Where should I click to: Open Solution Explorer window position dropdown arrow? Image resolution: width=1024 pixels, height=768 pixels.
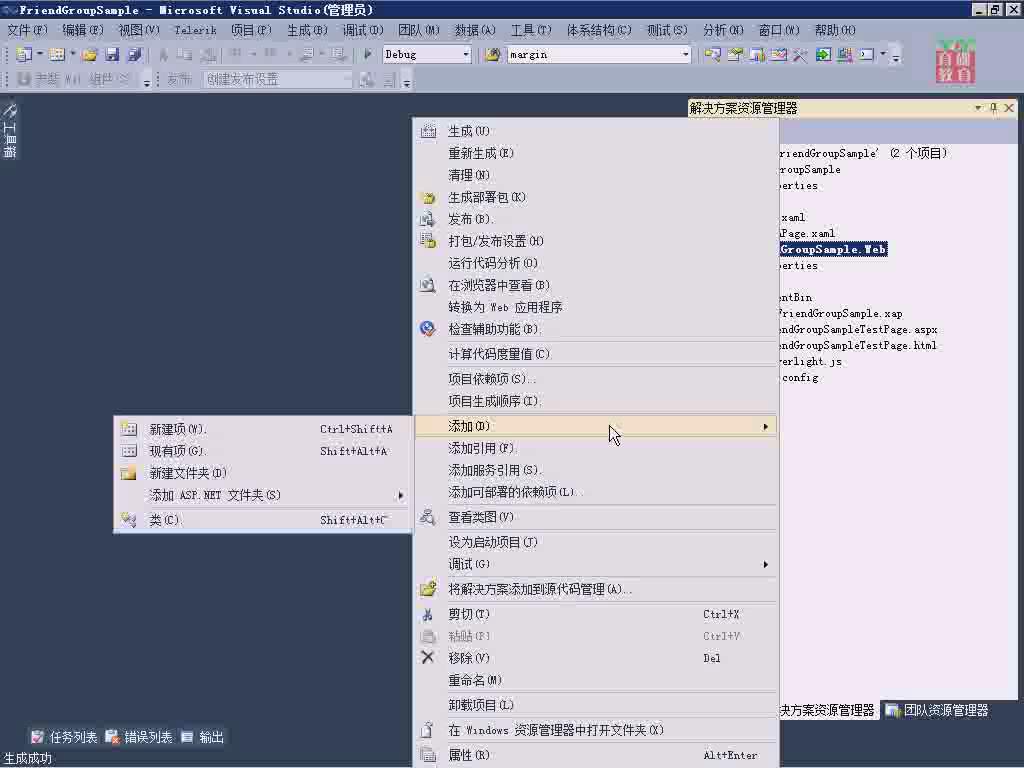(978, 108)
